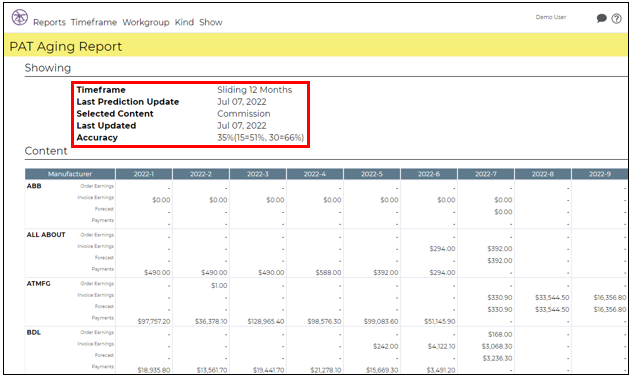This screenshot has width=632, height=377.
Task: Click the 2022-3 column header
Action: [258, 174]
